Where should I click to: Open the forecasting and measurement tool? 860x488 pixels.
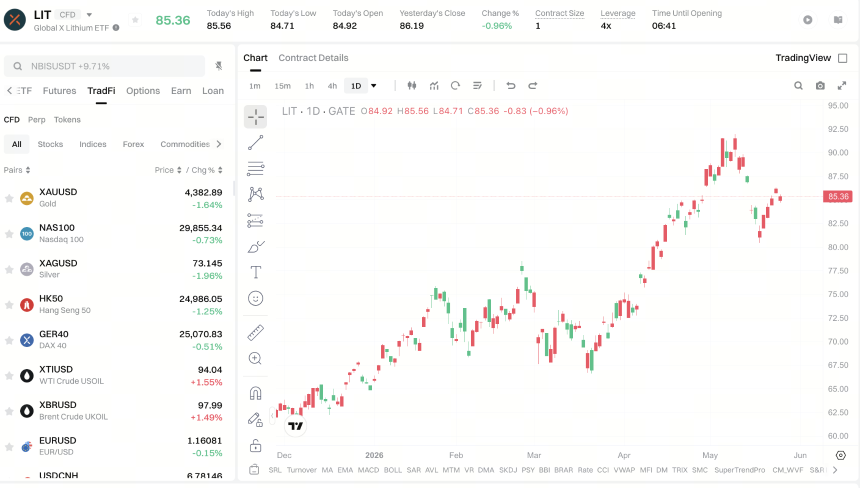click(x=256, y=220)
